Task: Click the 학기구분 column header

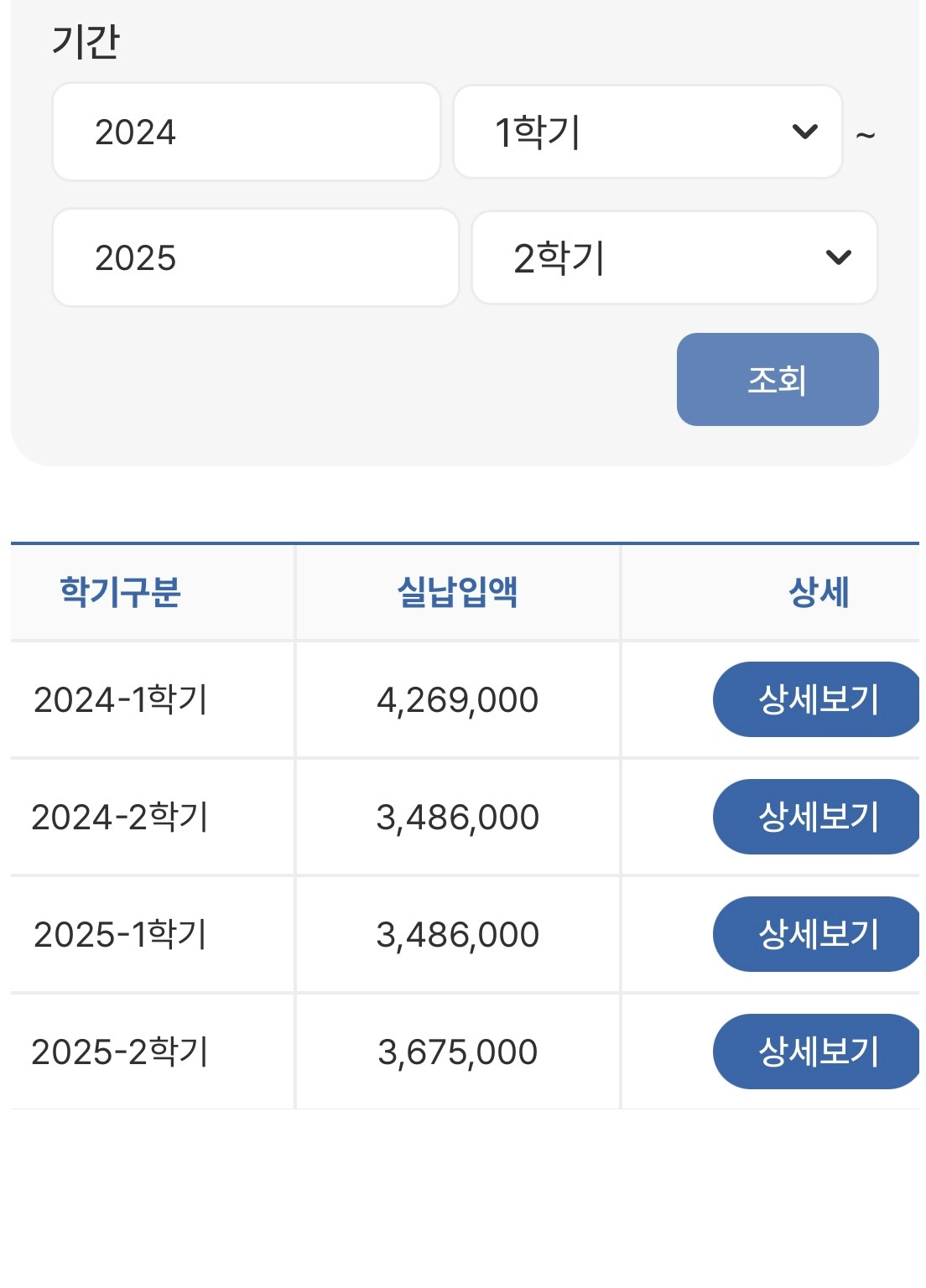Action: [x=121, y=592]
